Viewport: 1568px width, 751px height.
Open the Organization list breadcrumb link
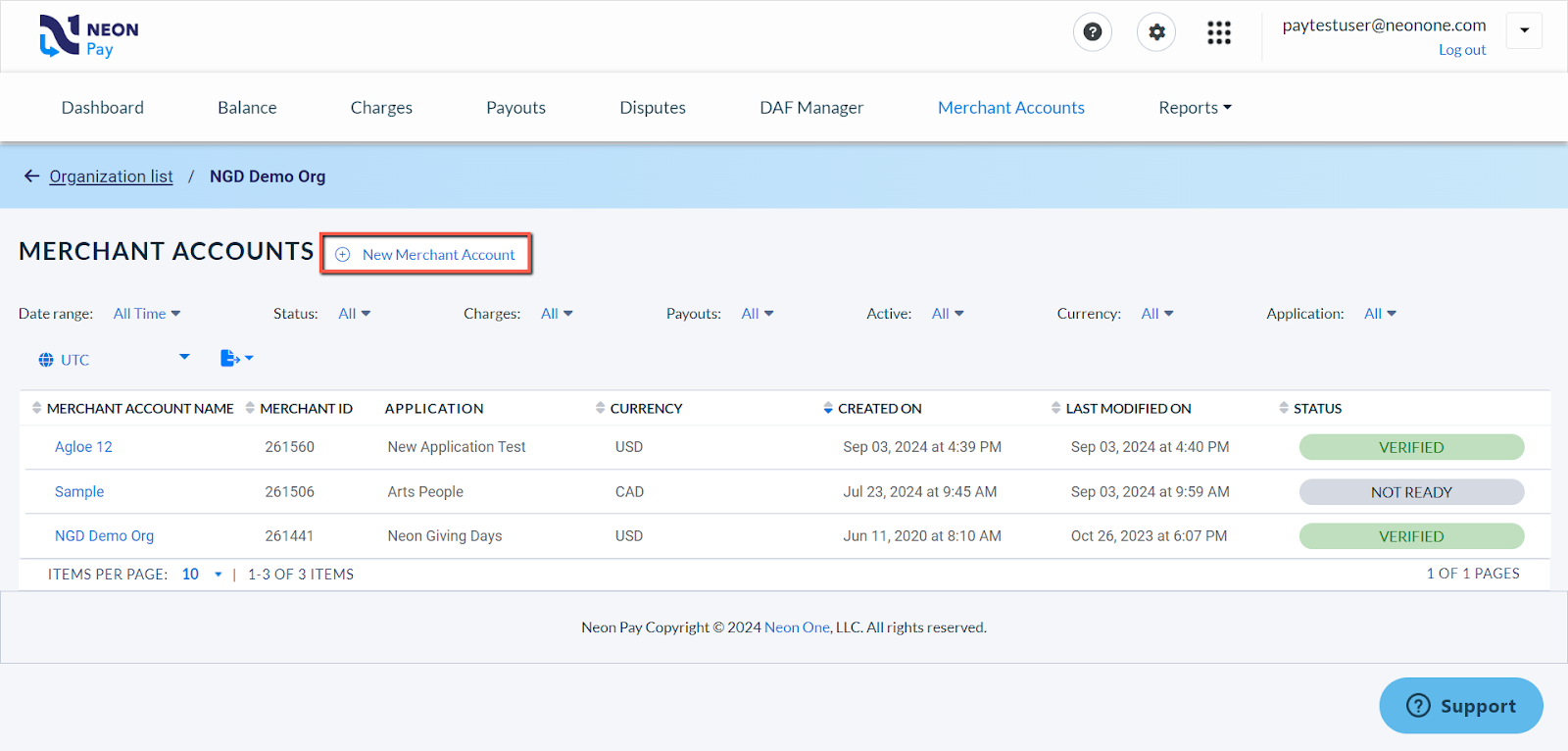(111, 176)
